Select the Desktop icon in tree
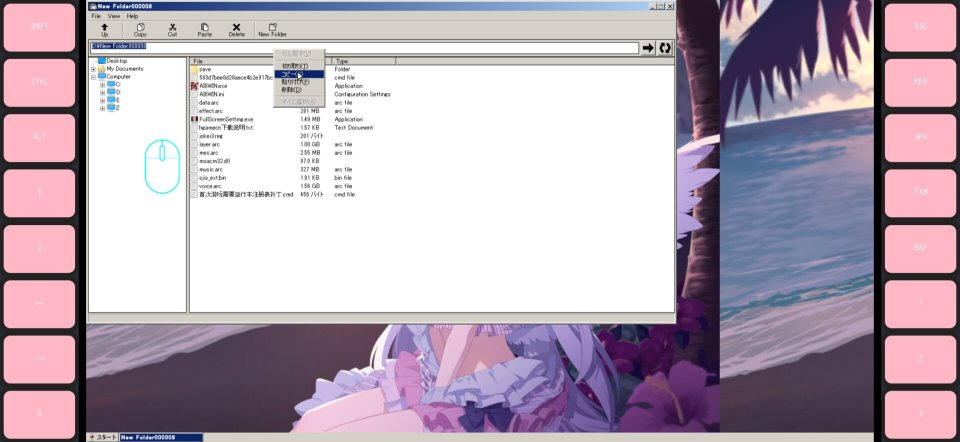 coord(102,61)
